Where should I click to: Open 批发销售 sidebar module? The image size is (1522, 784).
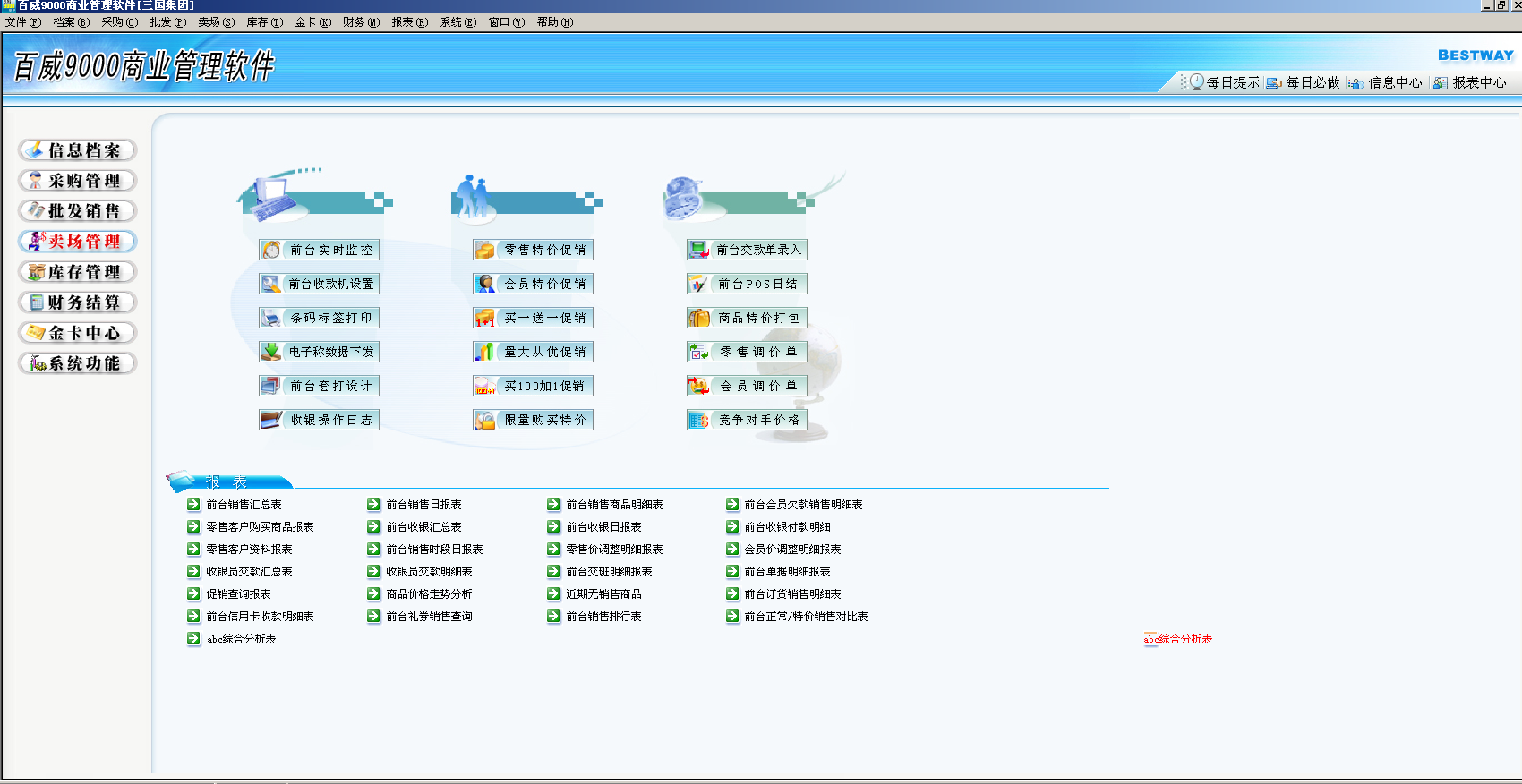tap(78, 211)
